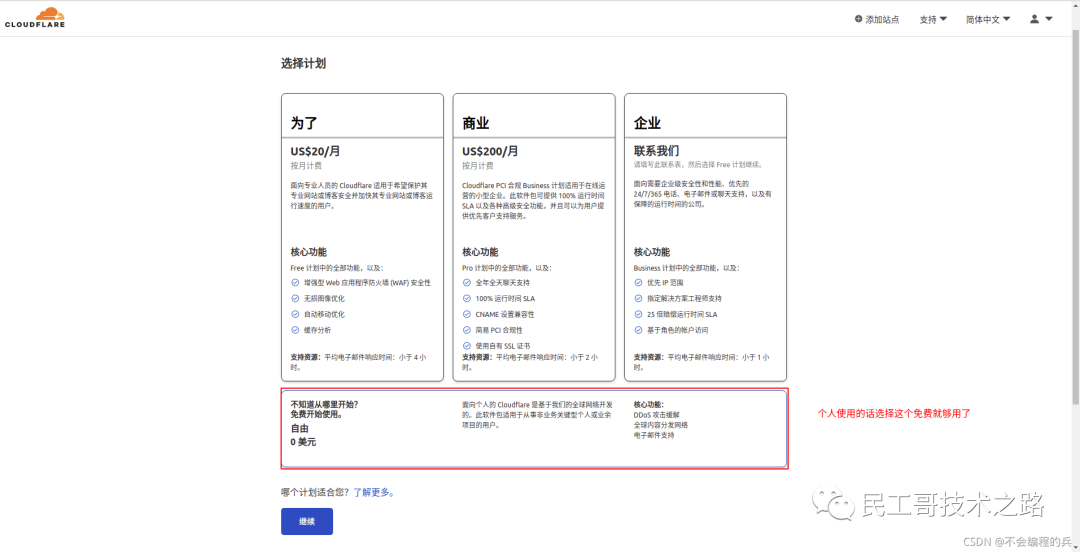Viewport: 1080px width, 552px height.
Task: Expand the 支持 support dropdown
Action: [x=933, y=19]
